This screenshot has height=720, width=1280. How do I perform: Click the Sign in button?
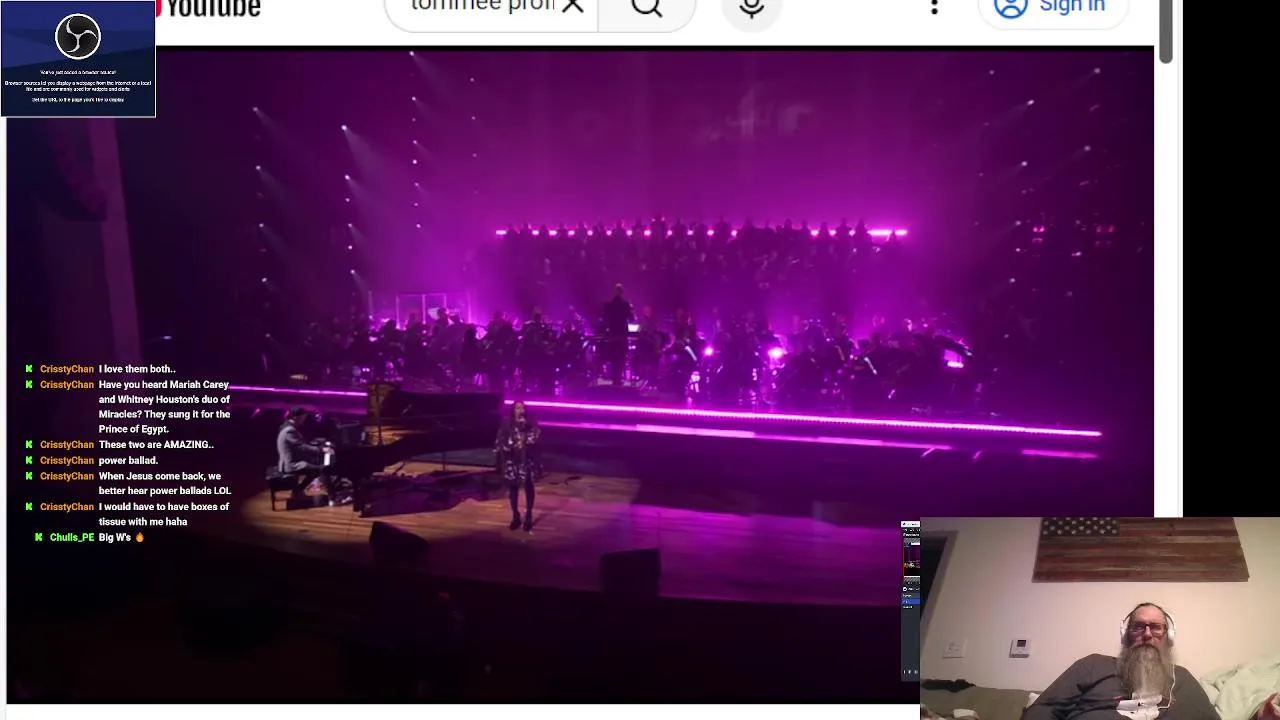point(1052,8)
